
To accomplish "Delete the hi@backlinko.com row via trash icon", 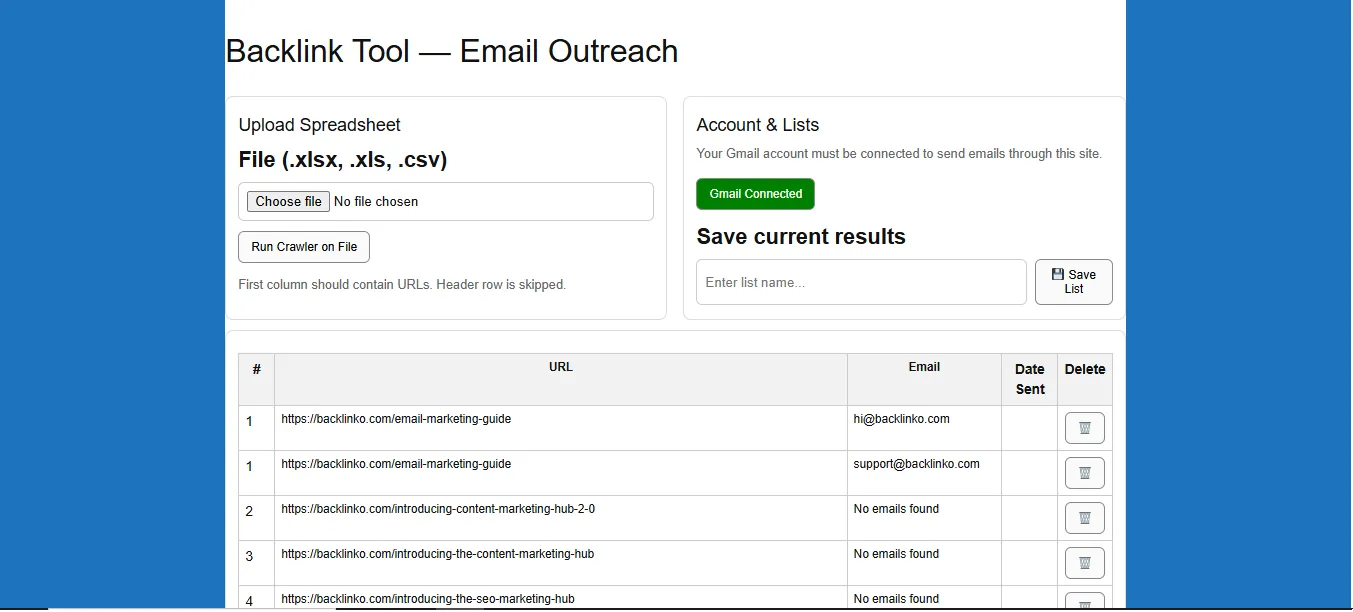I will pyautogui.click(x=1084, y=428).
